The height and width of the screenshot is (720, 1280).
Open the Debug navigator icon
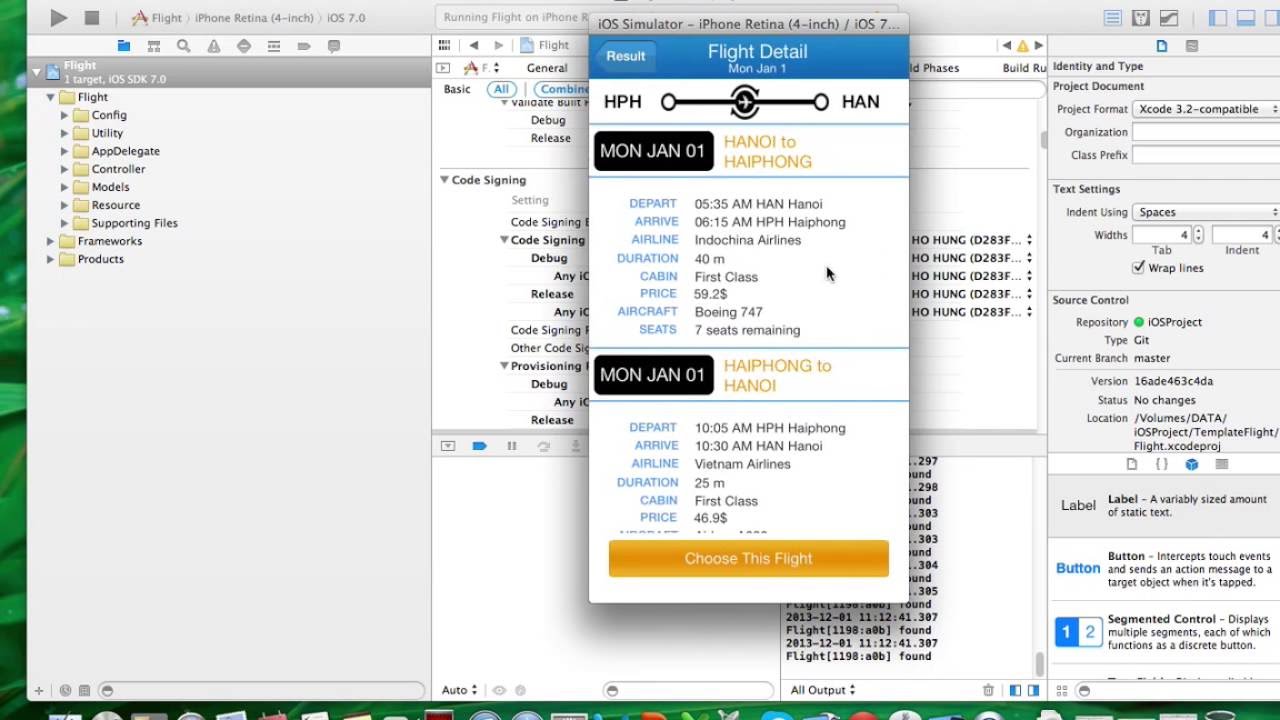(x=274, y=46)
